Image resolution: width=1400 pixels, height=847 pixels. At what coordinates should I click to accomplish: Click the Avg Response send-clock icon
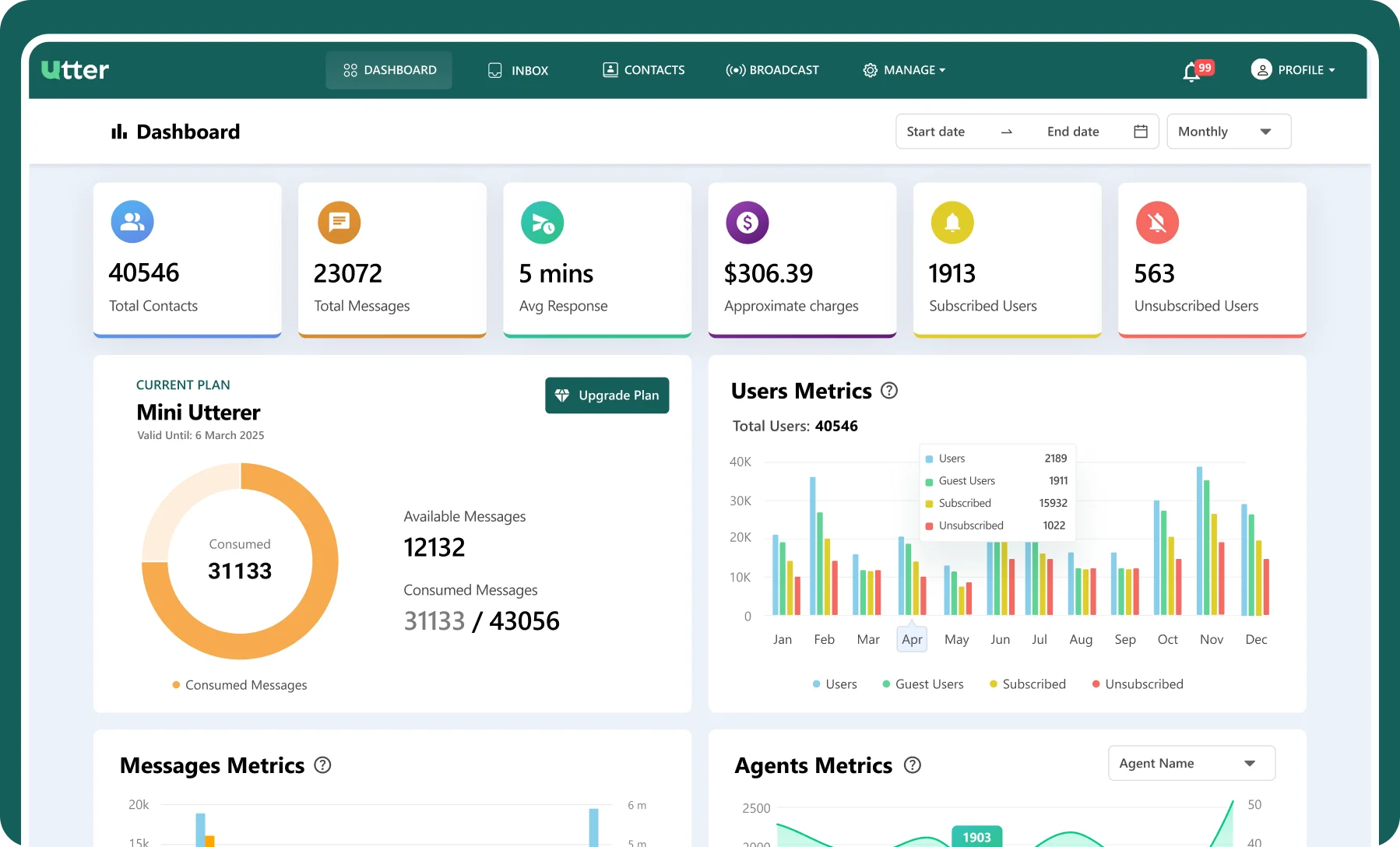tap(543, 223)
